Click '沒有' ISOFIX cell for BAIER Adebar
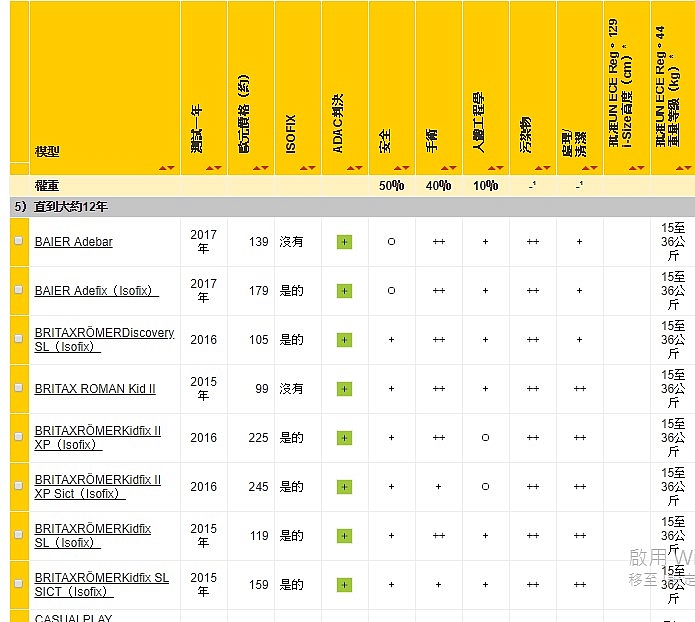This screenshot has width=695, height=622. click(x=291, y=242)
